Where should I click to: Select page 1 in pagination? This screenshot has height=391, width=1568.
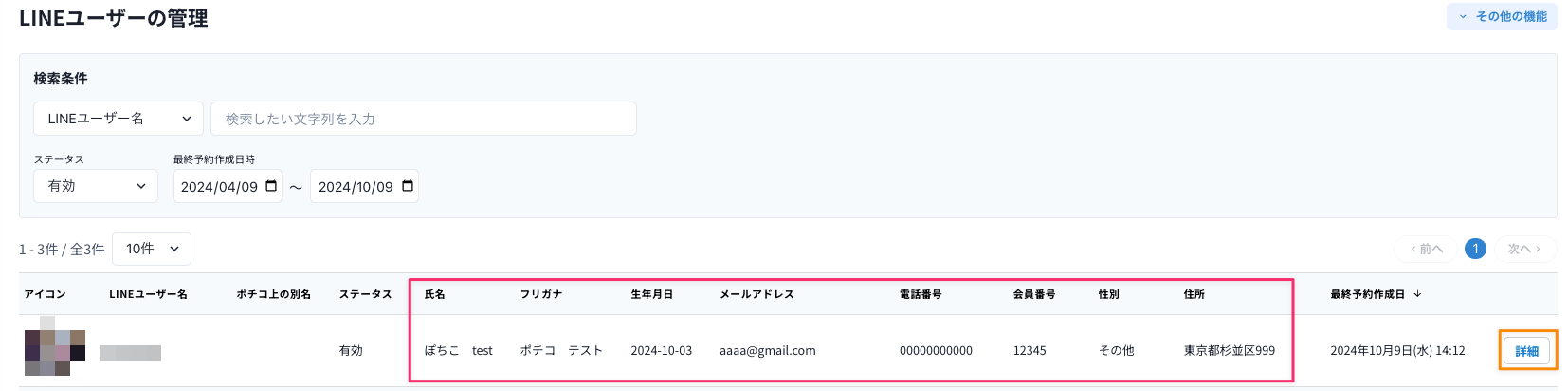point(1475,249)
